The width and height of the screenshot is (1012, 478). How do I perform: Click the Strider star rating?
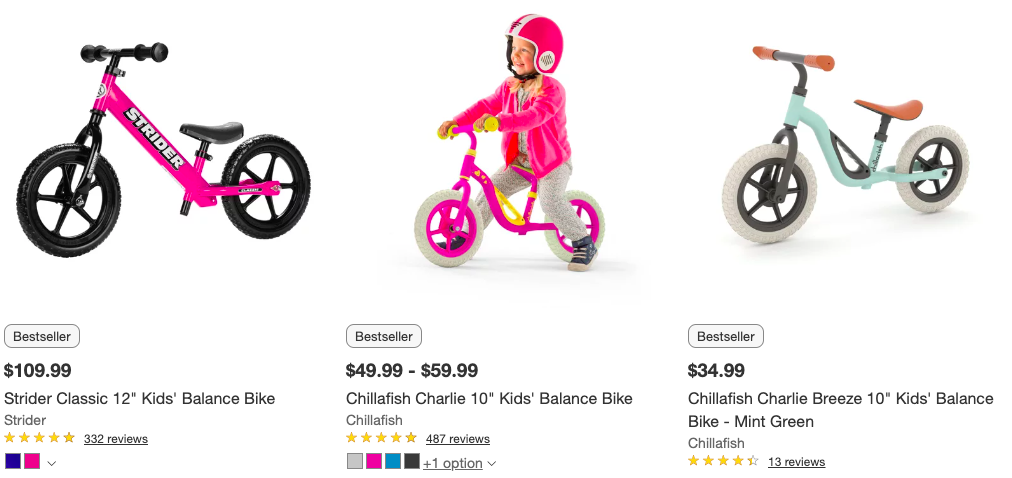click(x=40, y=438)
